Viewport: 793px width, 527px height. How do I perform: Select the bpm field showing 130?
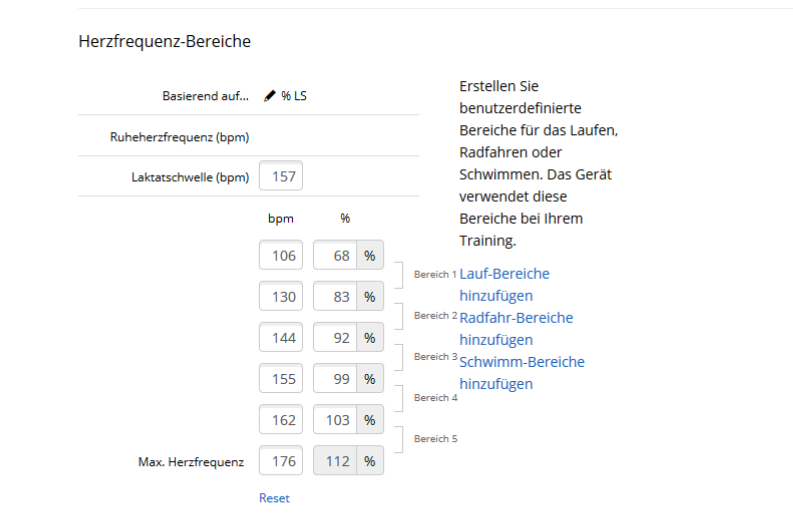(281, 297)
